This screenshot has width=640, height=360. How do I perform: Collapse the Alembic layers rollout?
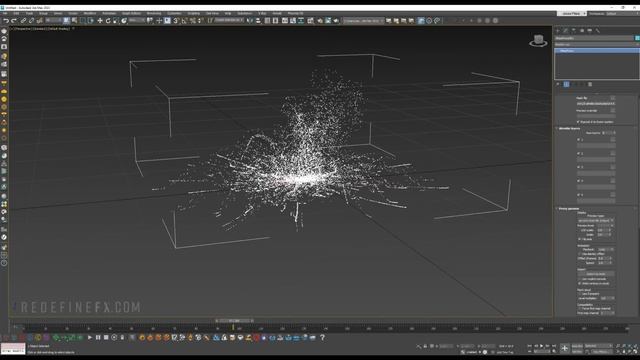[x=569, y=128]
